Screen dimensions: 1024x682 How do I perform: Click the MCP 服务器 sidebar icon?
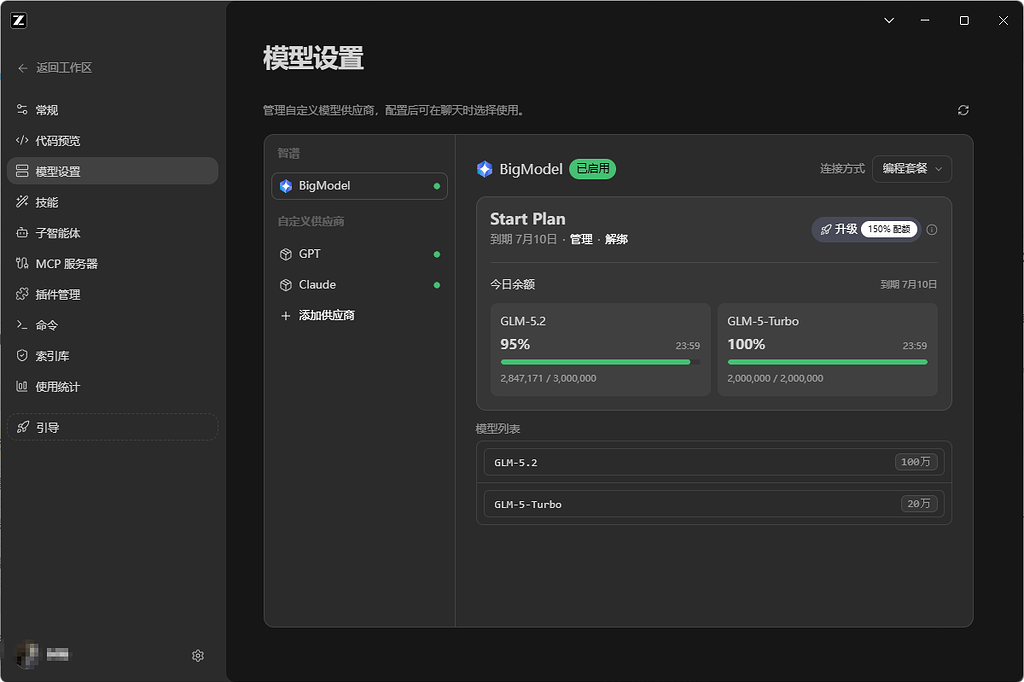(x=22, y=263)
